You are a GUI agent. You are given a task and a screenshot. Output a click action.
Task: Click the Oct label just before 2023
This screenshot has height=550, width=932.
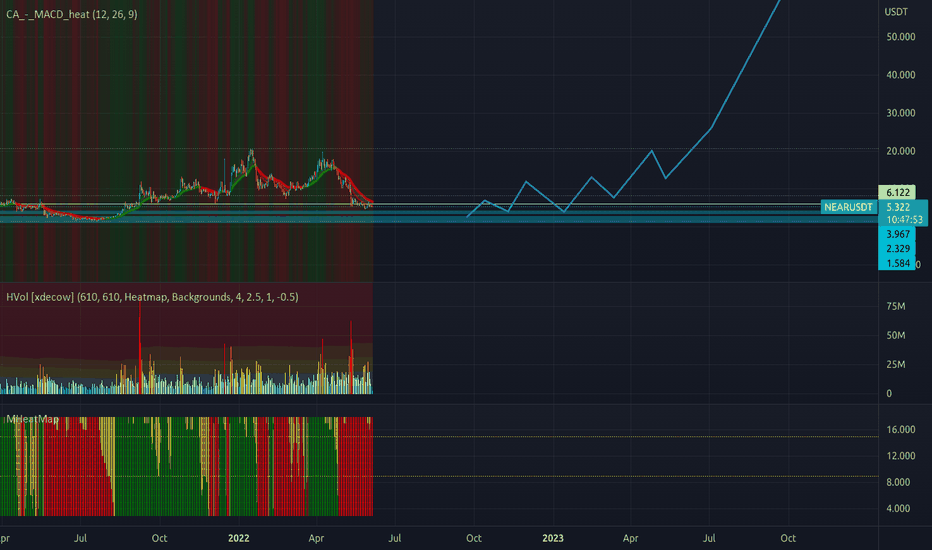tap(474, 538)
